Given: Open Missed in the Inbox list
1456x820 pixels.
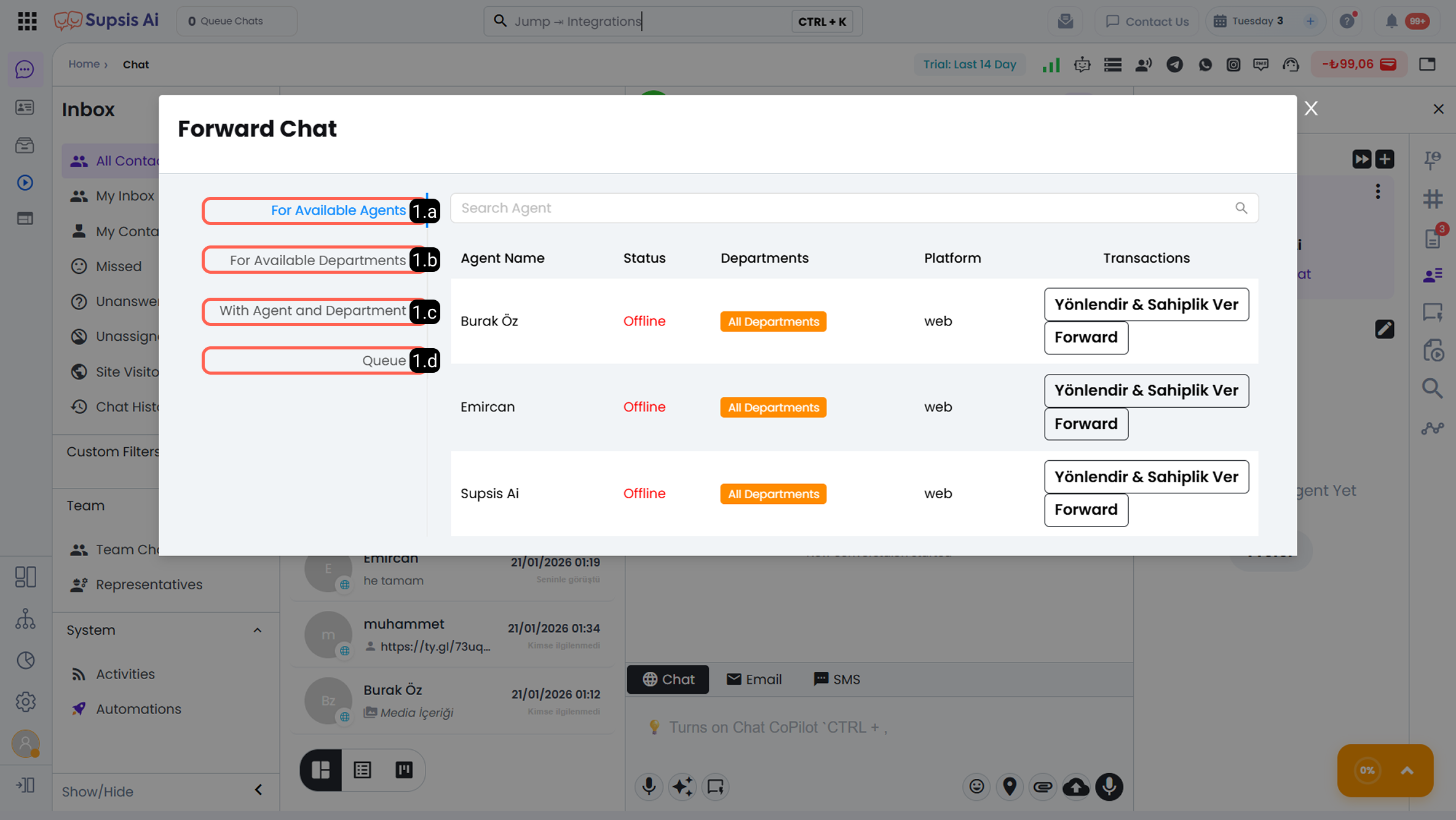Looking at the screenshot, I should tap(118, 266).
